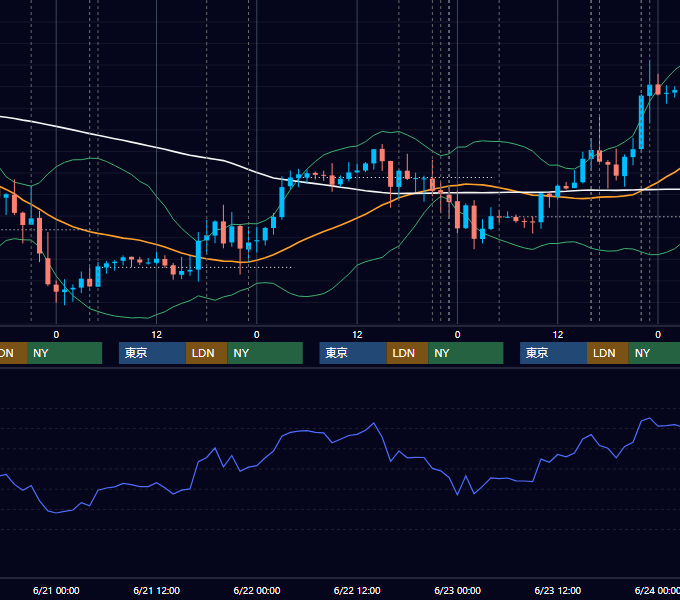
Task: Click the 6/21 12:00 date label
Action: pyautogui.click(x=157, y=590)
